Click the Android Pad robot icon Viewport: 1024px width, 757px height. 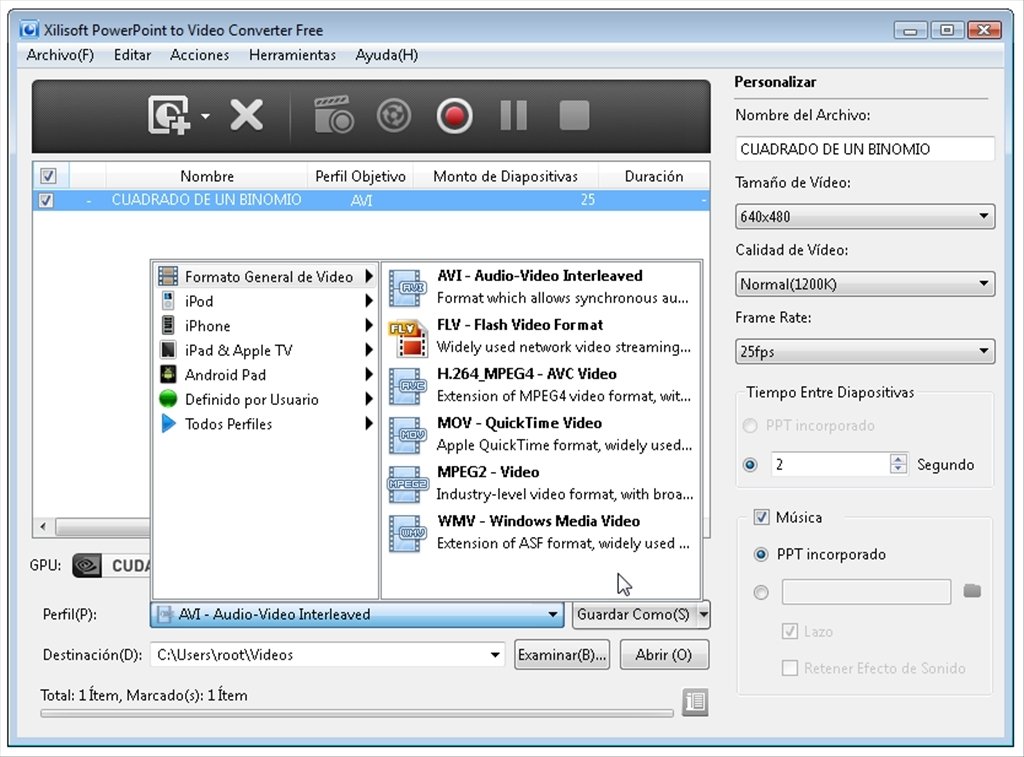[168, 374]
